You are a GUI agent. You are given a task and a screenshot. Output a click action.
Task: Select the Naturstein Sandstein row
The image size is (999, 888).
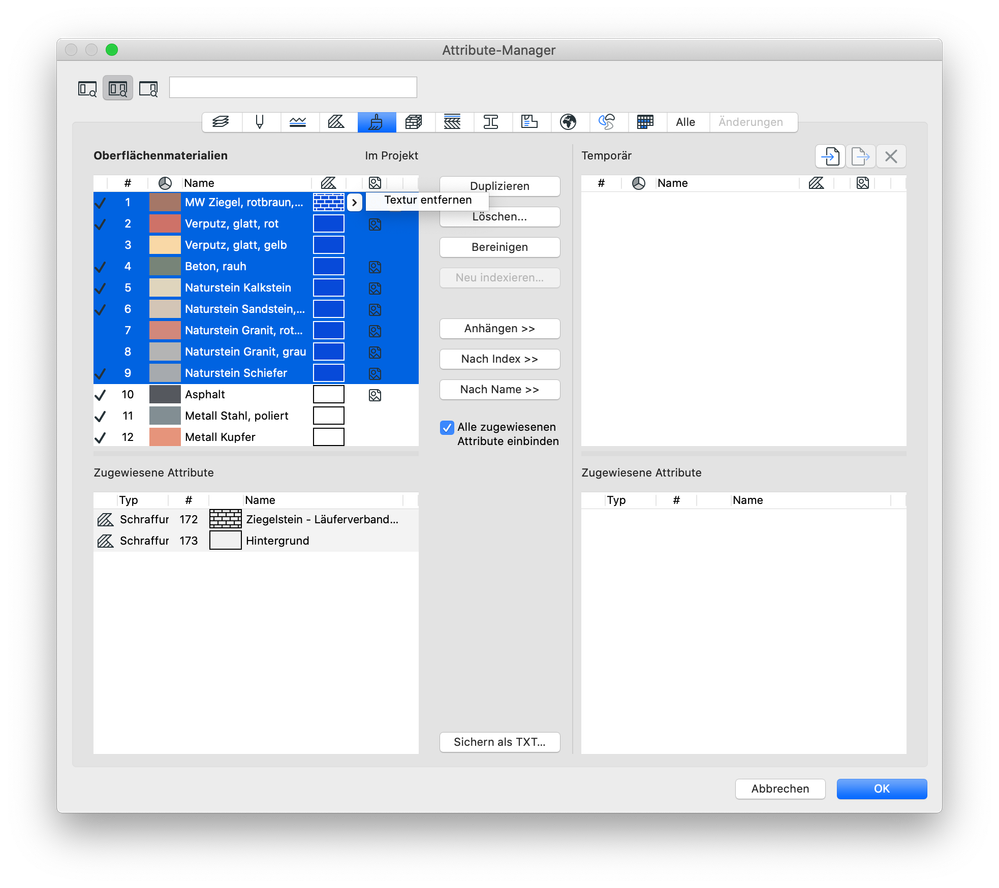(256, 309)
